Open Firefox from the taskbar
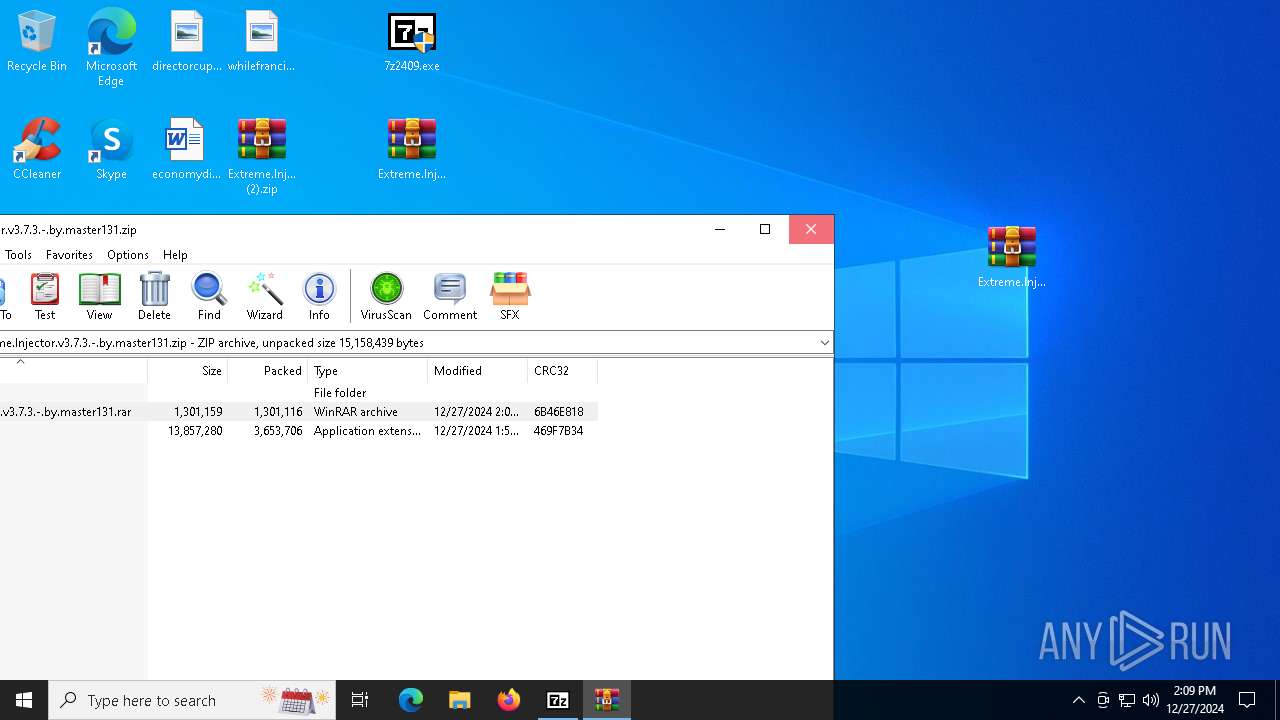This screenshot has width=1280, height=720. tap(509, 700)
